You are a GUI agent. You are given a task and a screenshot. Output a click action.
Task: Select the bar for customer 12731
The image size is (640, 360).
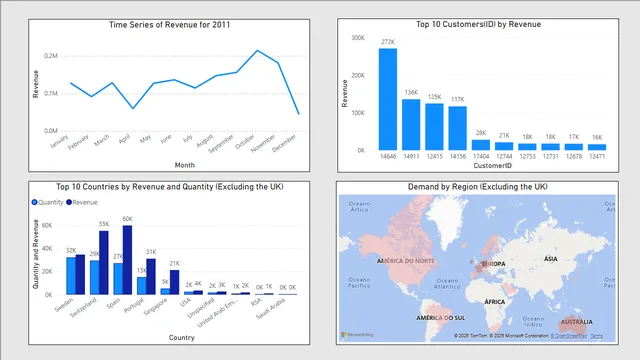tap(551, 147)
